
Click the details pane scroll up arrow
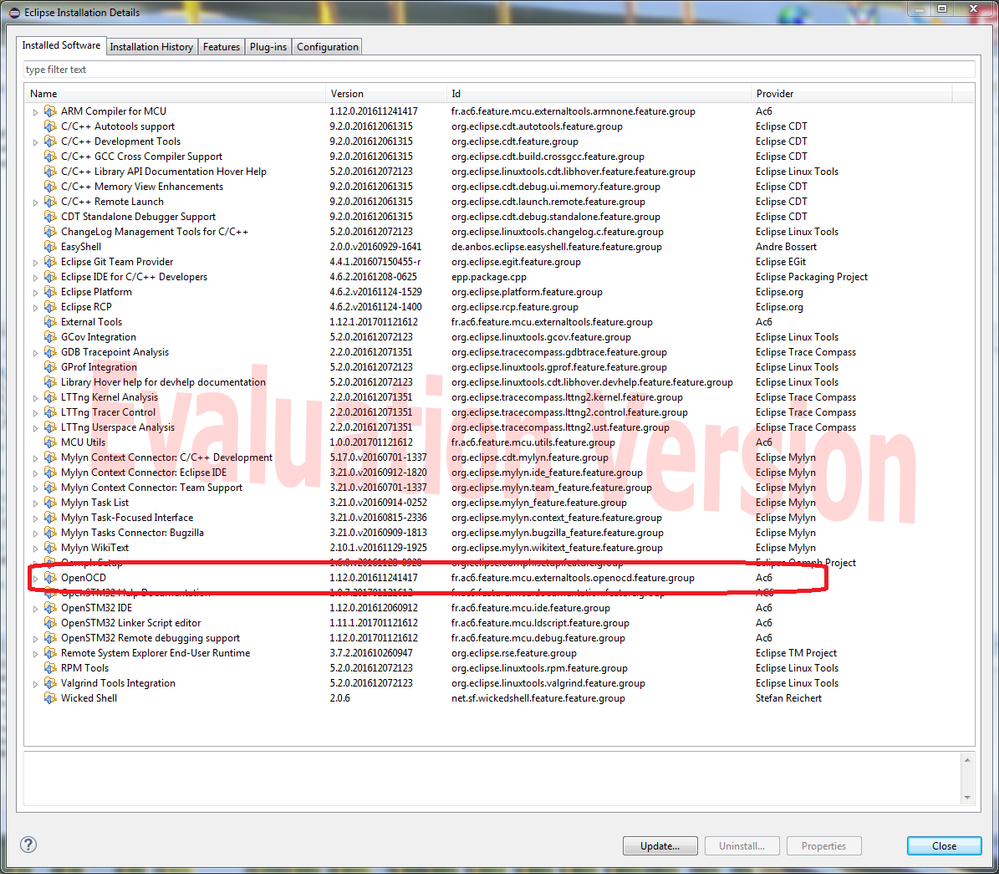pos(967,760)
